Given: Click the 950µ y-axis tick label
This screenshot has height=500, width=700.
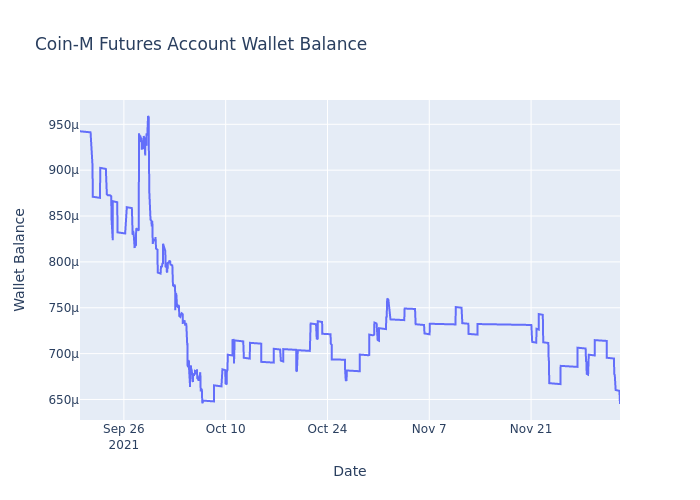Looking at the screenshot, I should pos(55,125).
